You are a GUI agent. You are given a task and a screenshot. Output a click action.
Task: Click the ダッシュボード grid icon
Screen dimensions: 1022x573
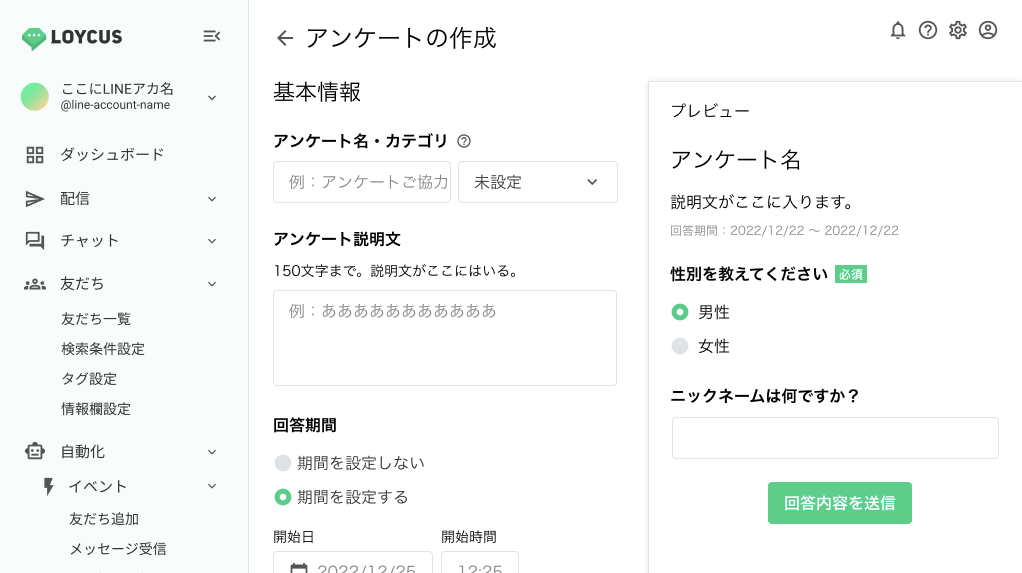35,155
